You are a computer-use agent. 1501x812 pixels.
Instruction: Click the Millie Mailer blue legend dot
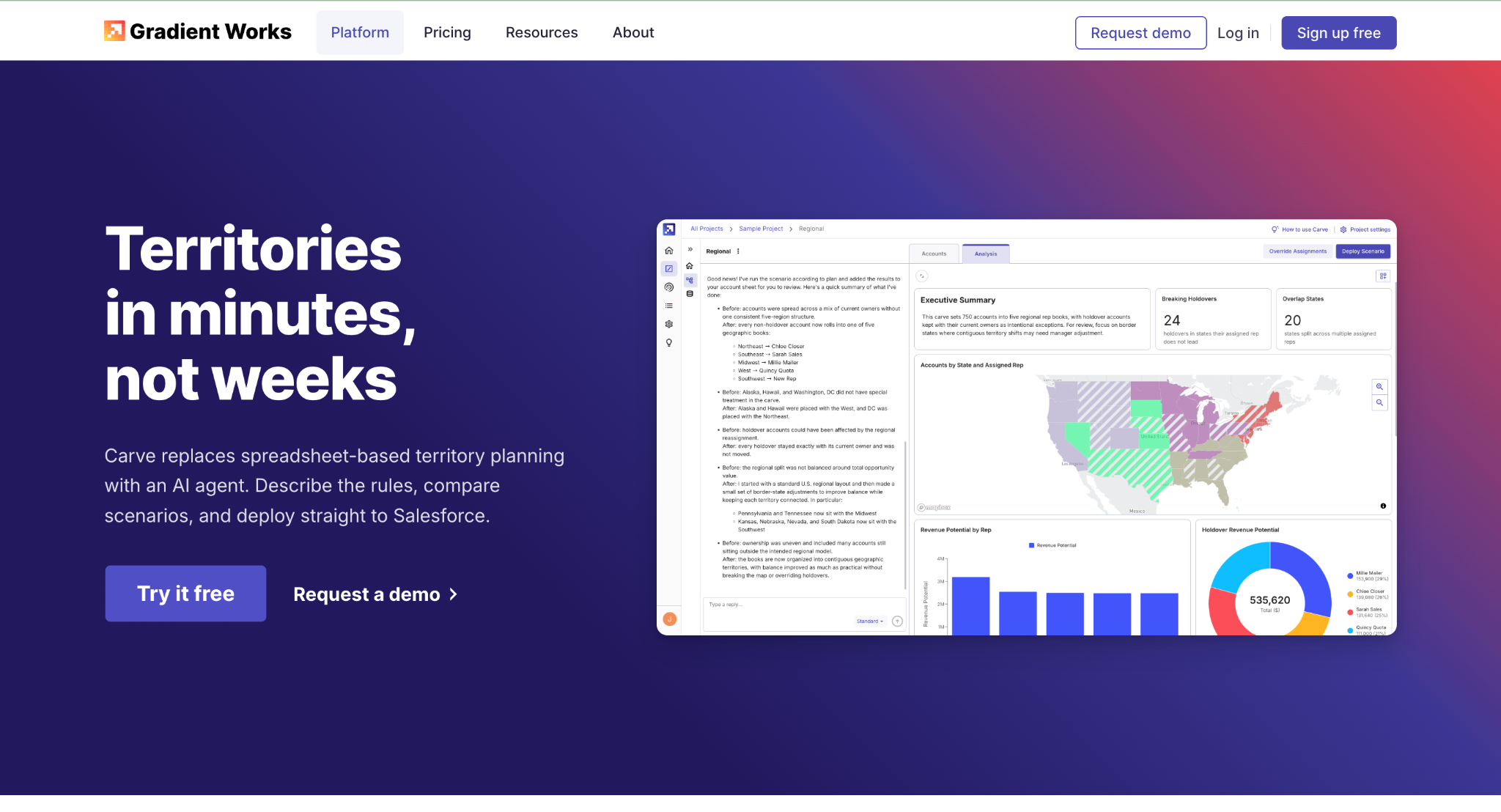(x=1350, y=576)
